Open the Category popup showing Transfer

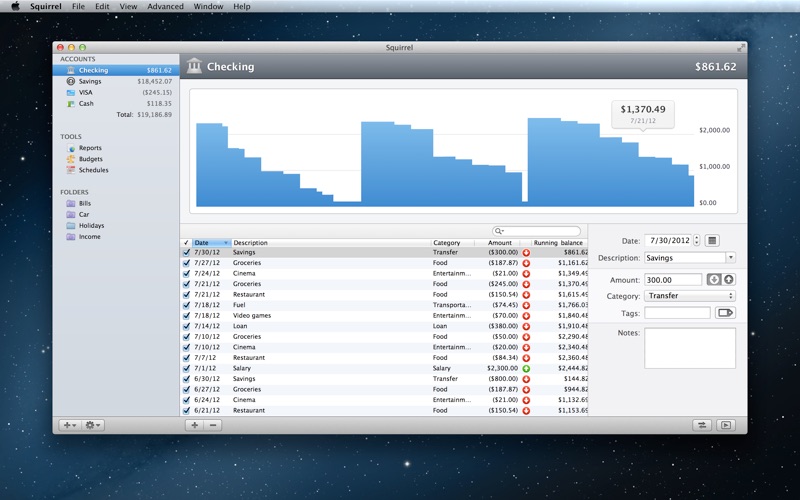[689, 296]
